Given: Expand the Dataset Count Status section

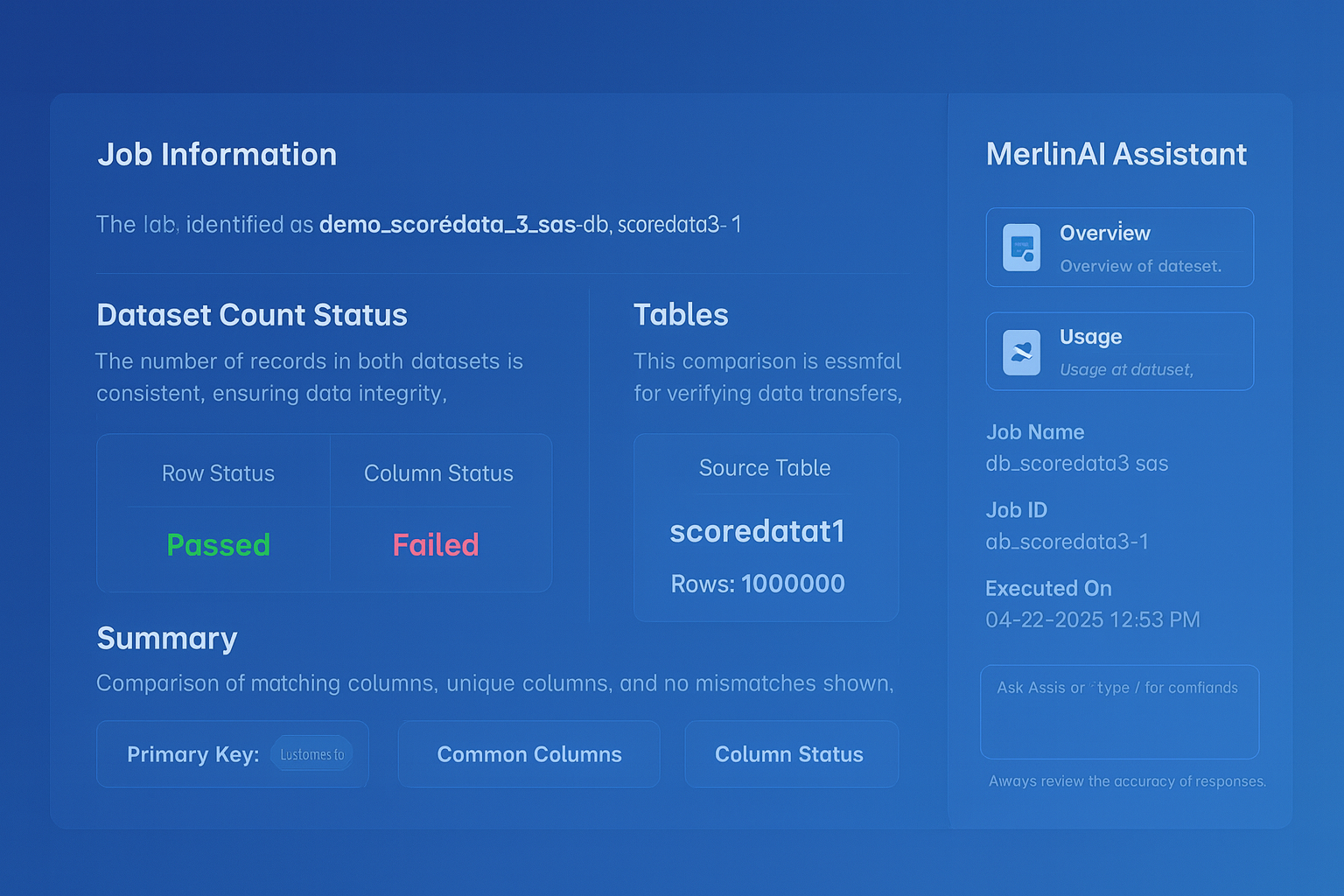Looking at the screenshot, I should [251, 315].
